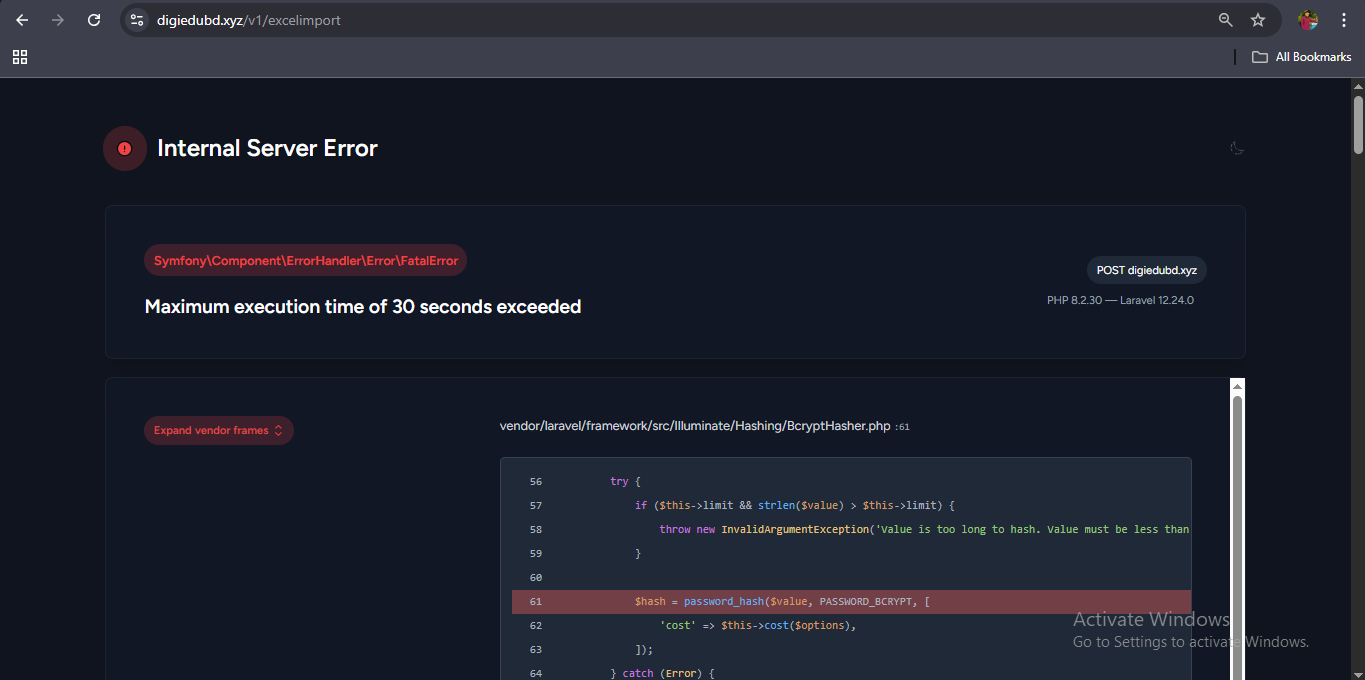Open the Chrome profile avatar
The width and height of the screenshot is (1365, 680).
[x=1308, y=20]
